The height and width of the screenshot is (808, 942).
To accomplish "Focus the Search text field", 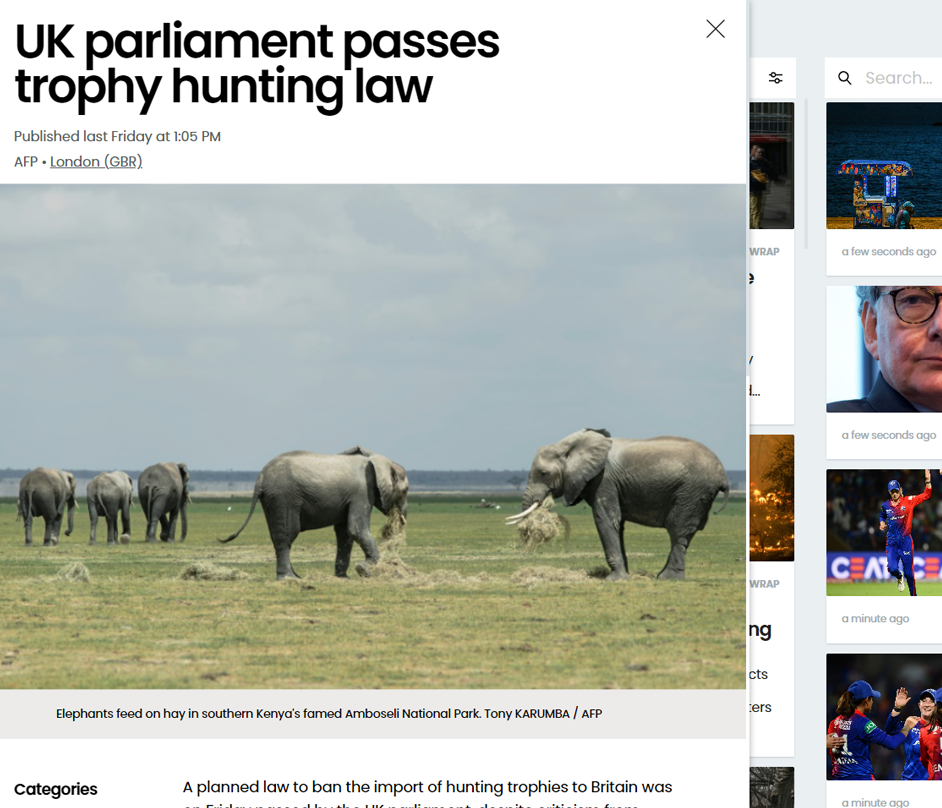I will click(897, 78).
